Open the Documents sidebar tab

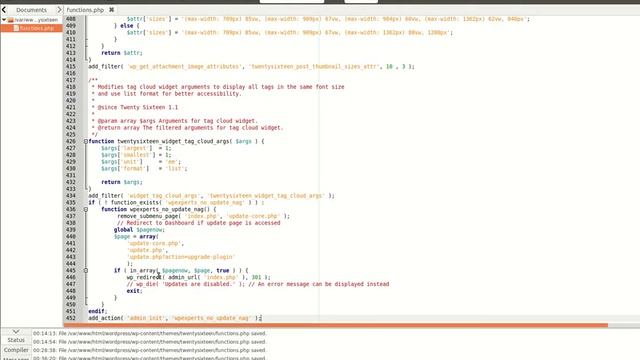pos(31,10)
